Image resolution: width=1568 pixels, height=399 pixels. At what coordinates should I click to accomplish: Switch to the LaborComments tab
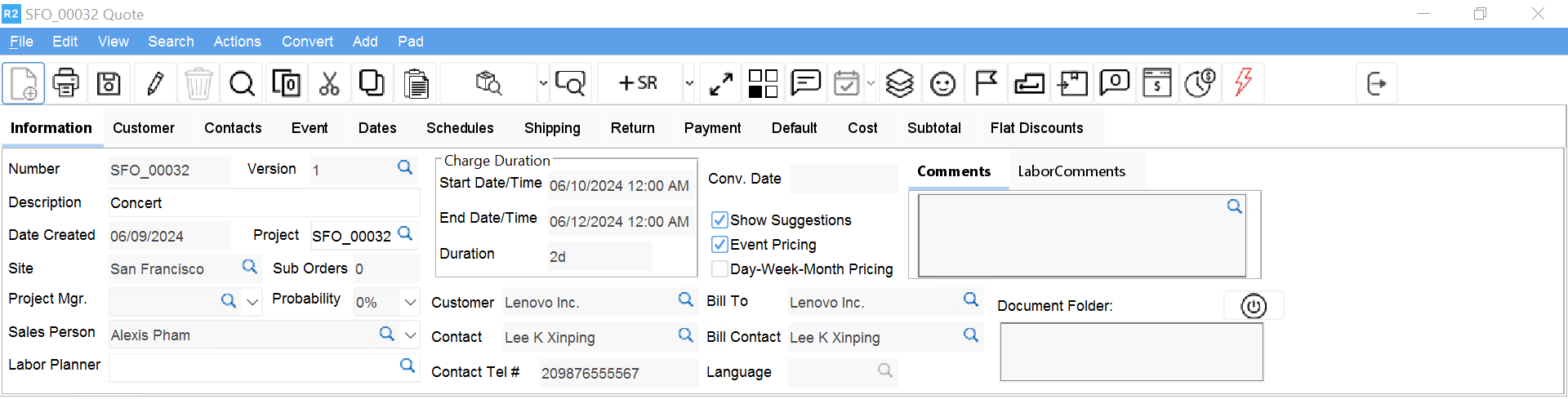(1071, 171)
